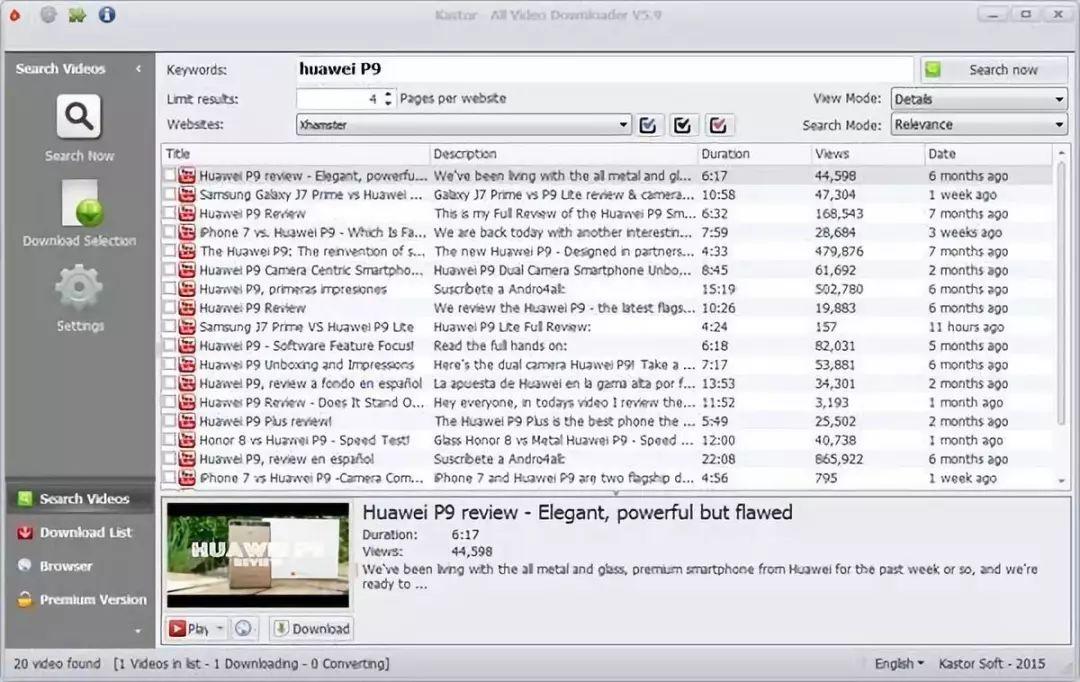Click the Keywords input field
This screenshot has height=682, width=1080.
(604, 69)
